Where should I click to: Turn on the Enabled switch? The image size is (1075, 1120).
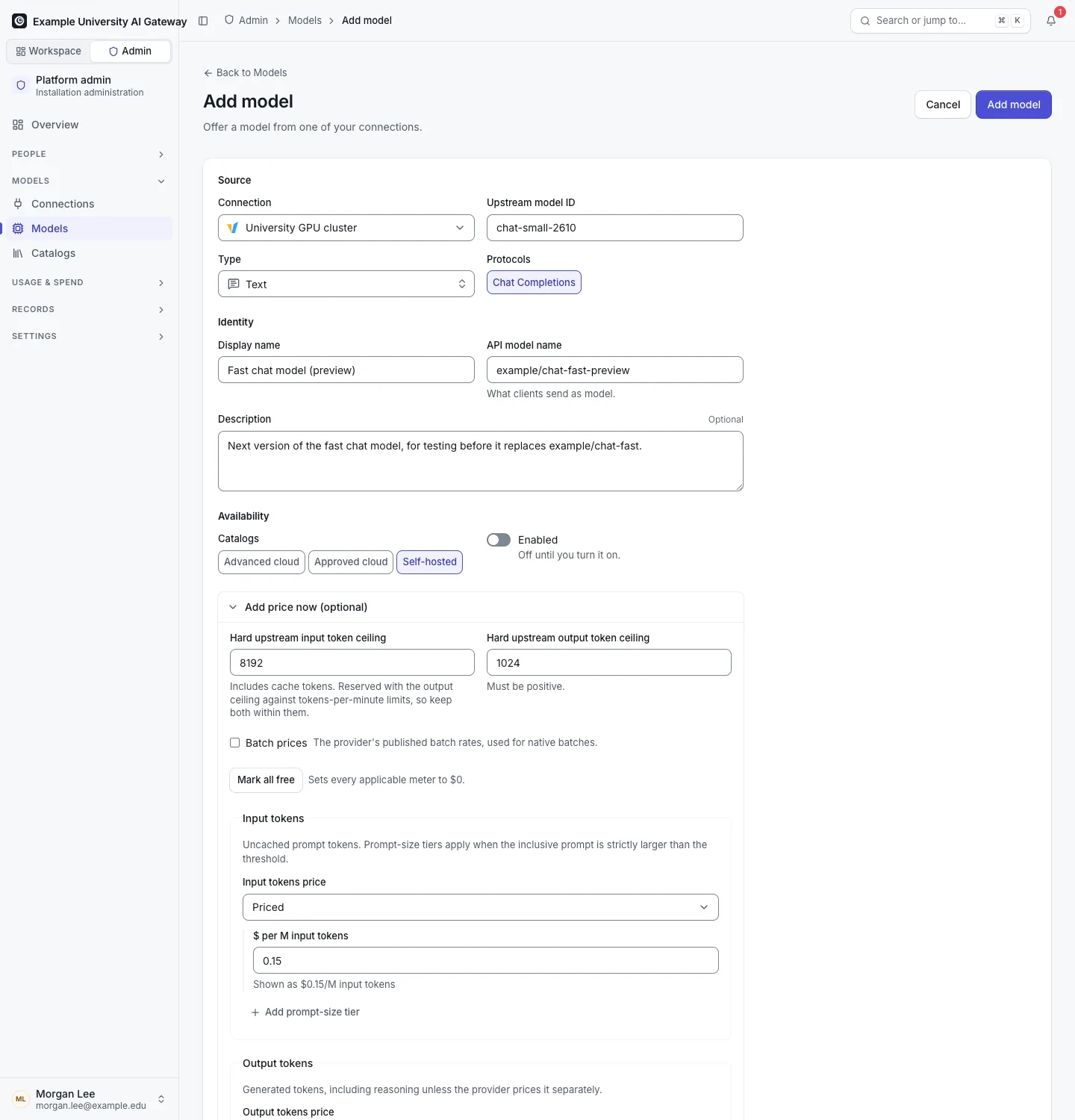coord(499,540)
